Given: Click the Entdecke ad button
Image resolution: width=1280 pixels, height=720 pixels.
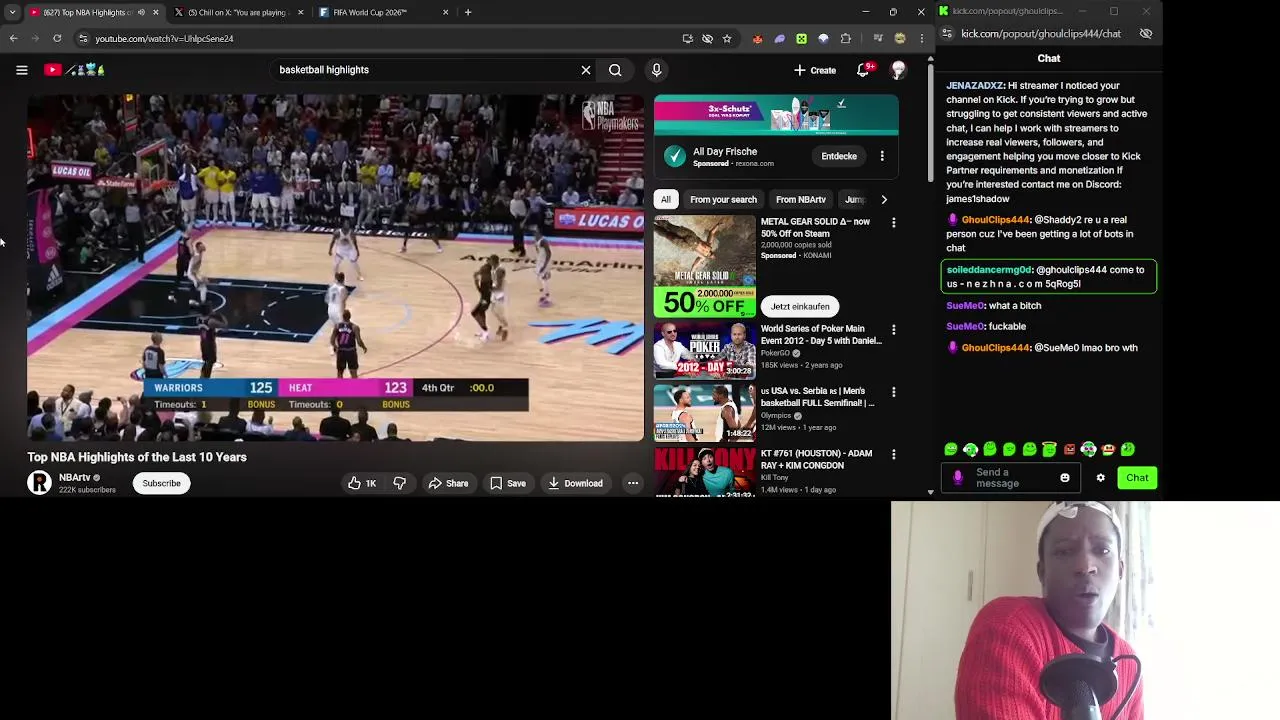Looking at the screenshot, I should [839, 156].
